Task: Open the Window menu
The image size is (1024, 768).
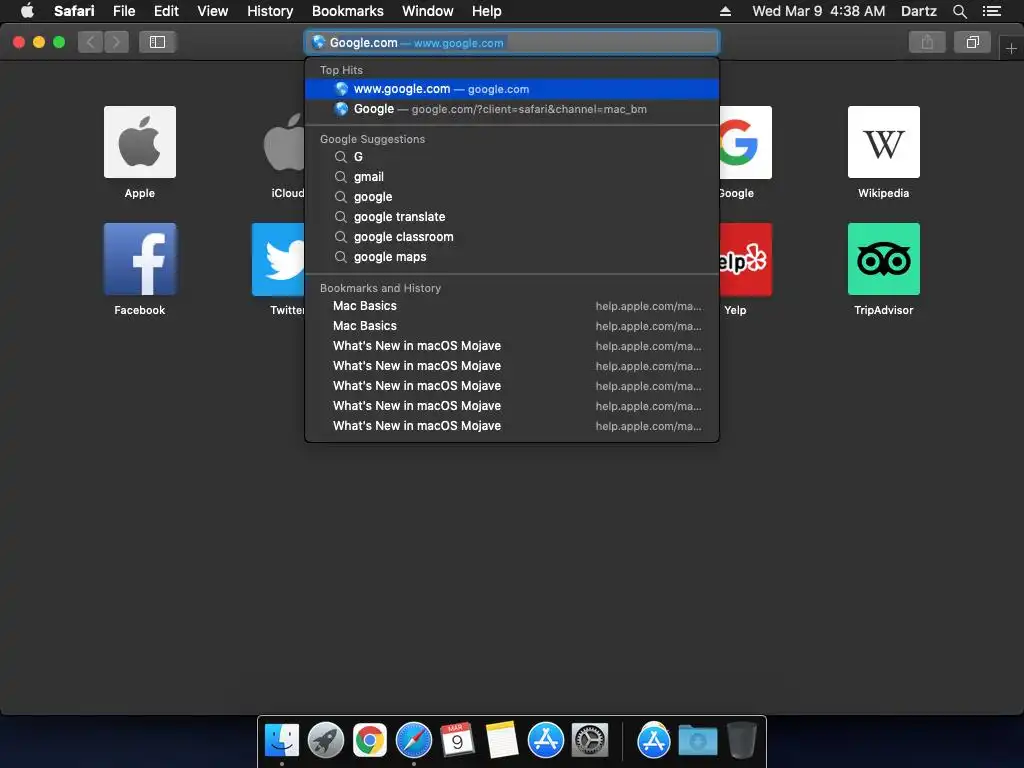Action: point(428,11)
